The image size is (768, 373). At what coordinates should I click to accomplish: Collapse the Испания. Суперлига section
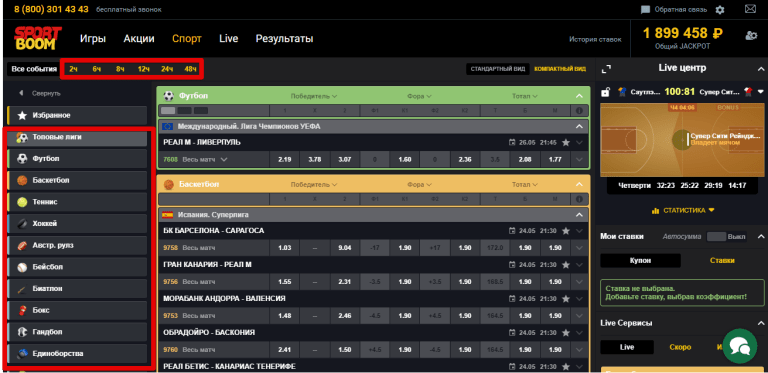coord(579,214)
